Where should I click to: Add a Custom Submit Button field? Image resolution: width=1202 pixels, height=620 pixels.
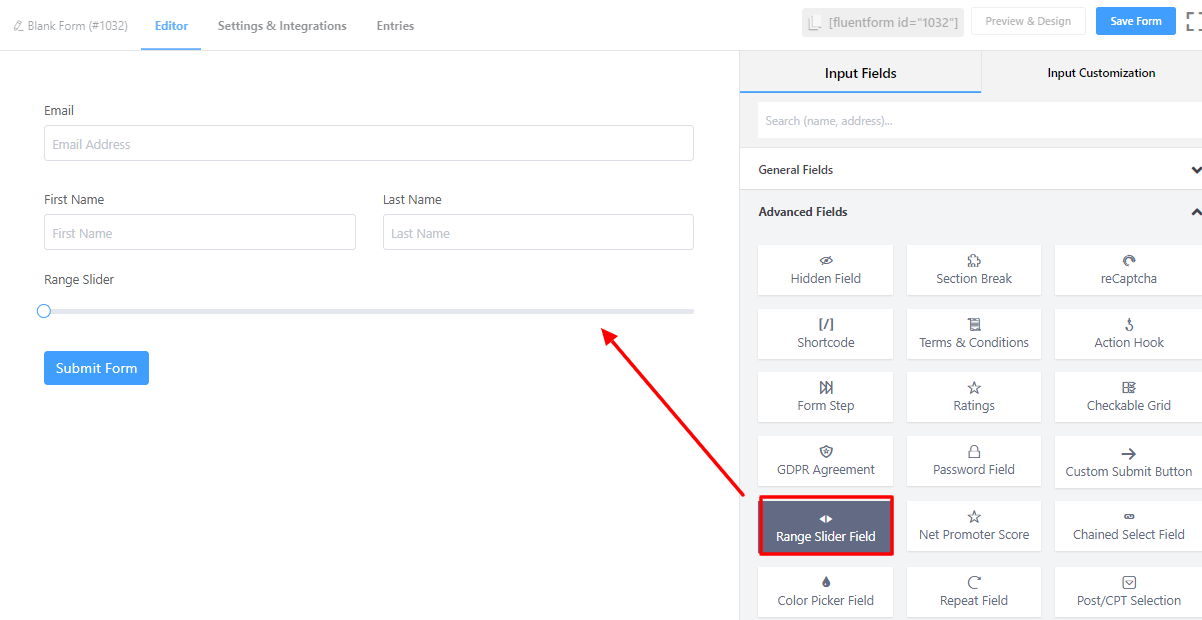(x=1128, y=462)
